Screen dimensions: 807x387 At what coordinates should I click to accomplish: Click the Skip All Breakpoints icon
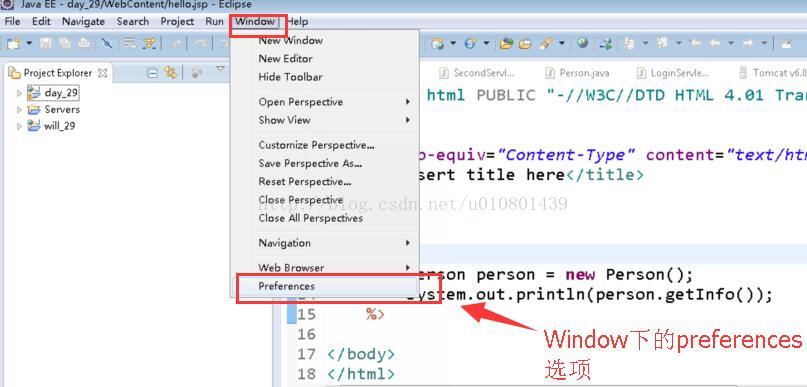[x=107, y=44]
